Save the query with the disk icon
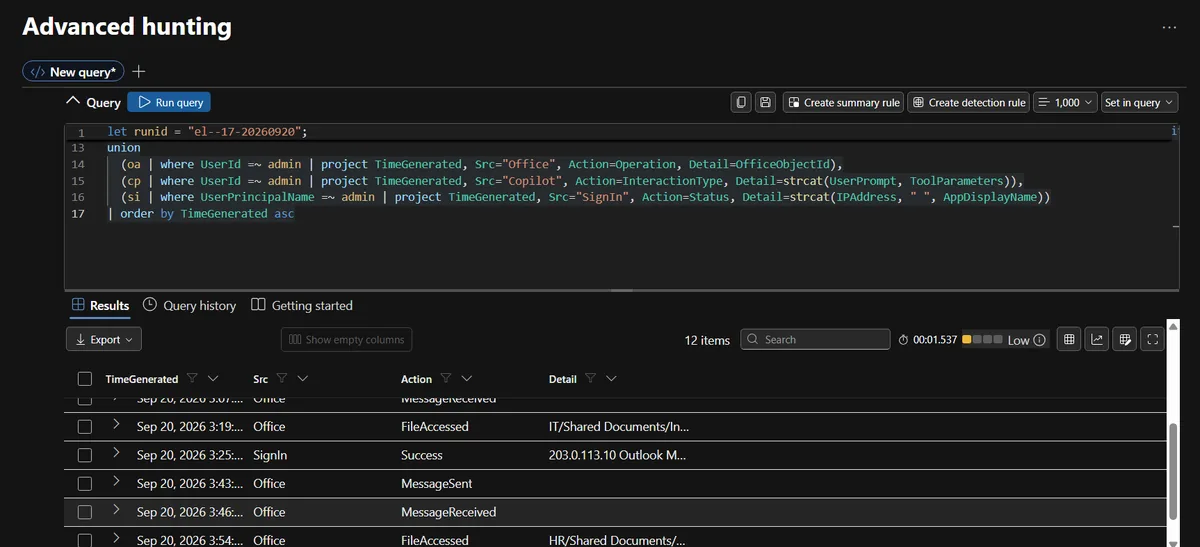The image size is (1200, 547). click(766, 102)
